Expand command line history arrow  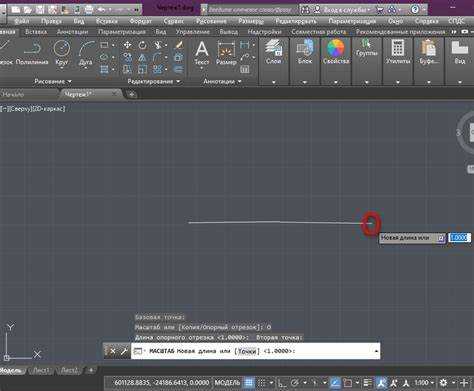point(376,351)
